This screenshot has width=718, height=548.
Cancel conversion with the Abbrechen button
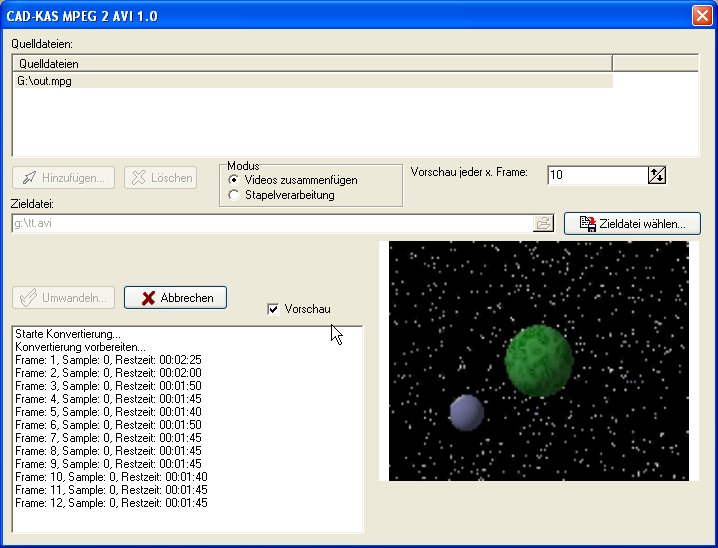tap(175, 297)
